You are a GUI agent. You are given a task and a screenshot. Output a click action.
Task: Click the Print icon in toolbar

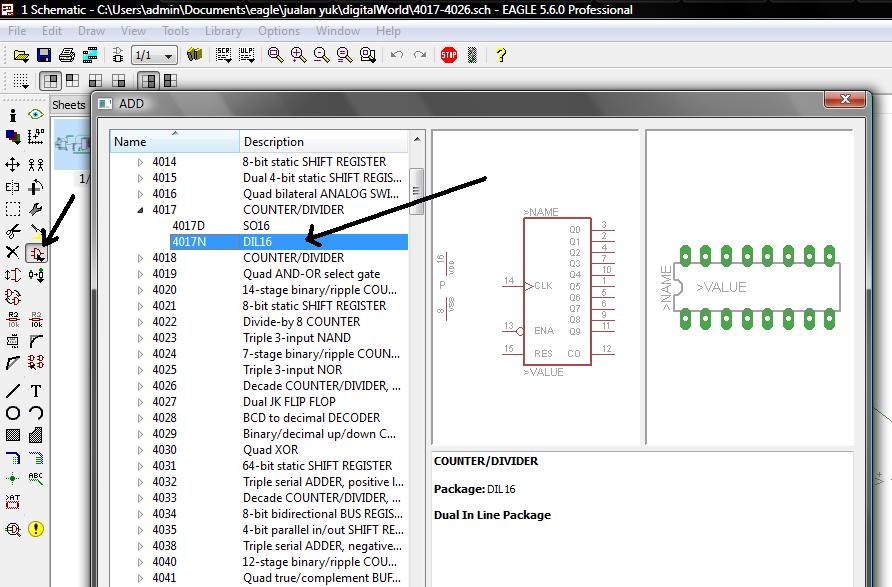click(66, 55)
